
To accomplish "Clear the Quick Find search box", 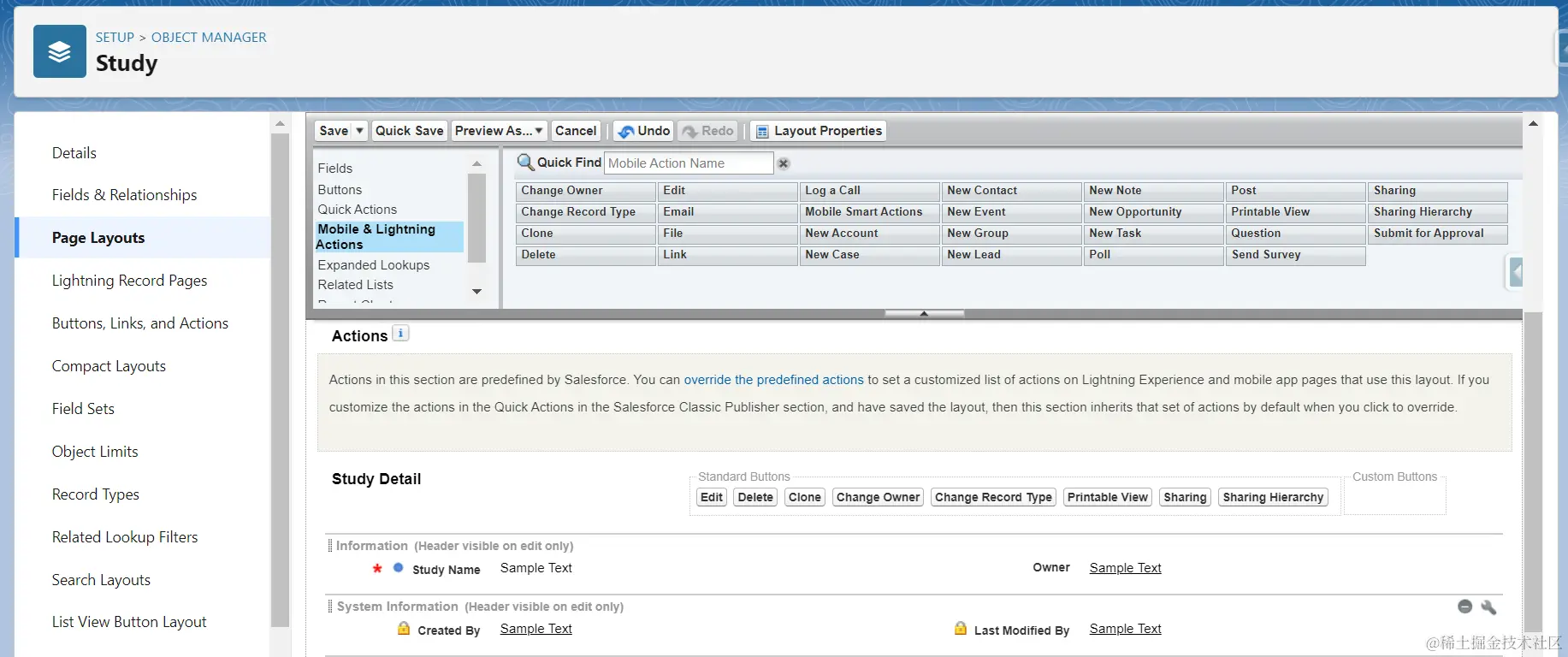I will click(x=784, y=163).
